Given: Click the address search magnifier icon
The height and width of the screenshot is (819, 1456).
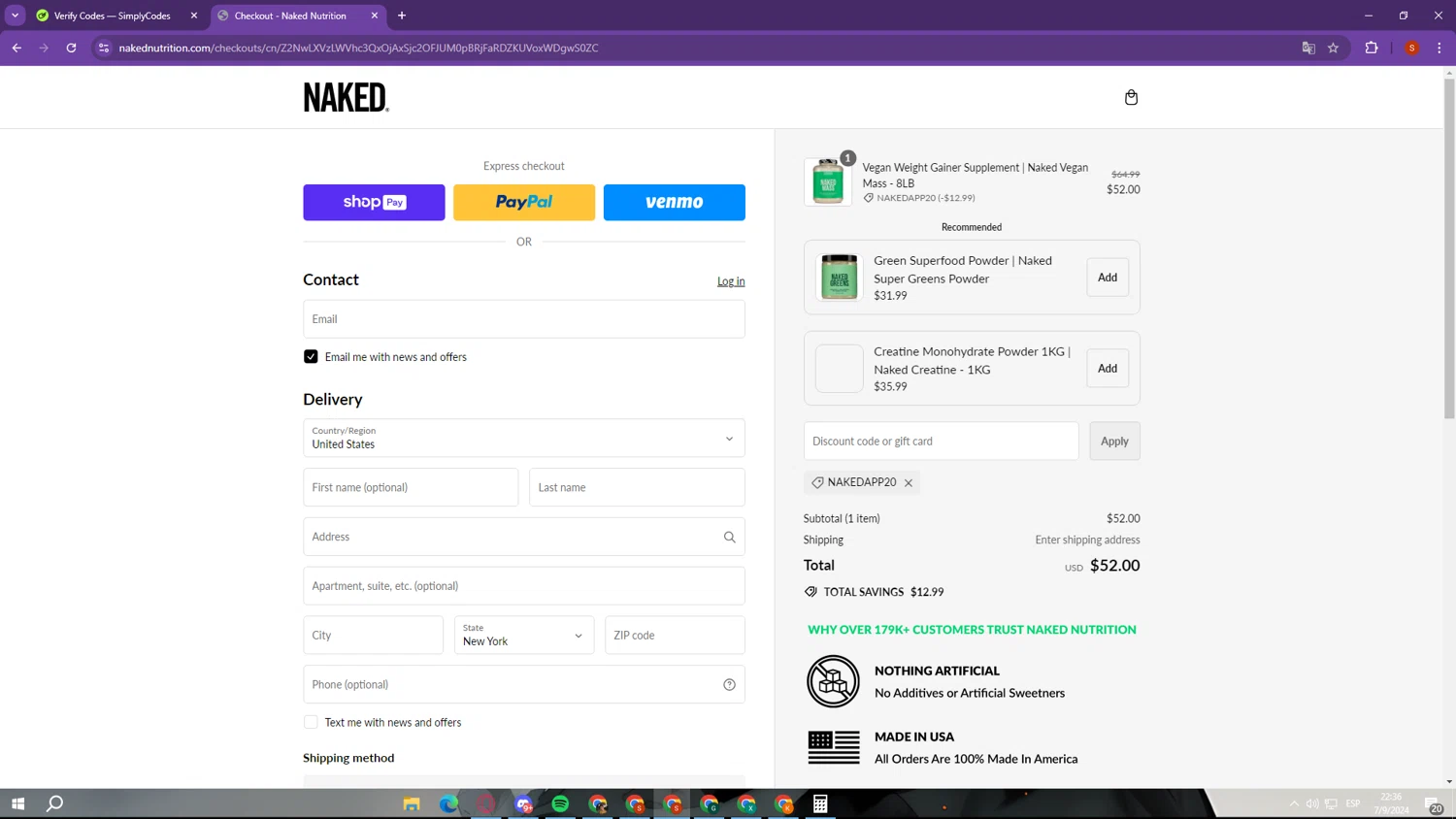Looking at the screenshot, I should click(729, 537).
